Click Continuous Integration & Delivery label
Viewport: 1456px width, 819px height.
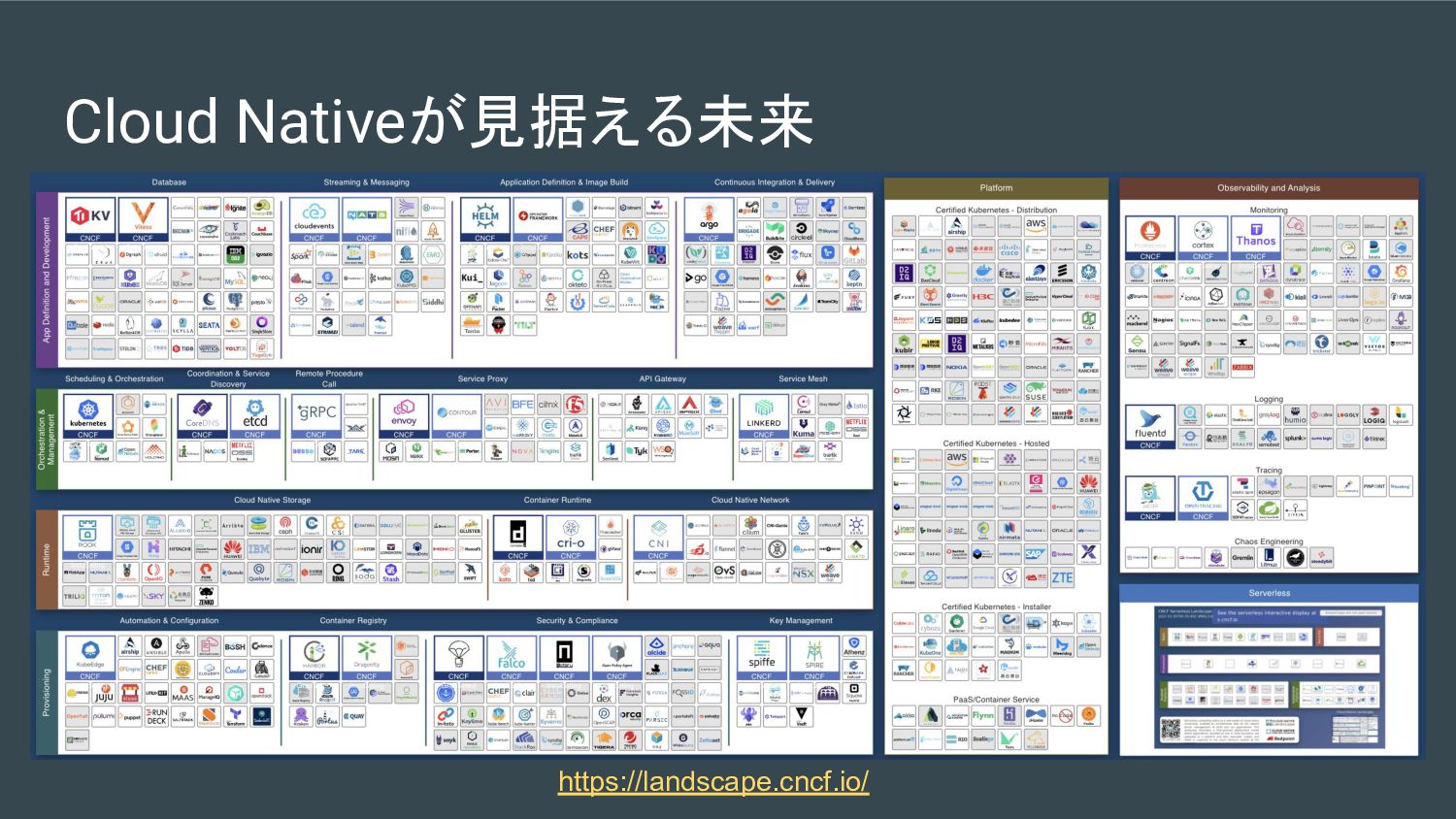[x=775, y=182]
